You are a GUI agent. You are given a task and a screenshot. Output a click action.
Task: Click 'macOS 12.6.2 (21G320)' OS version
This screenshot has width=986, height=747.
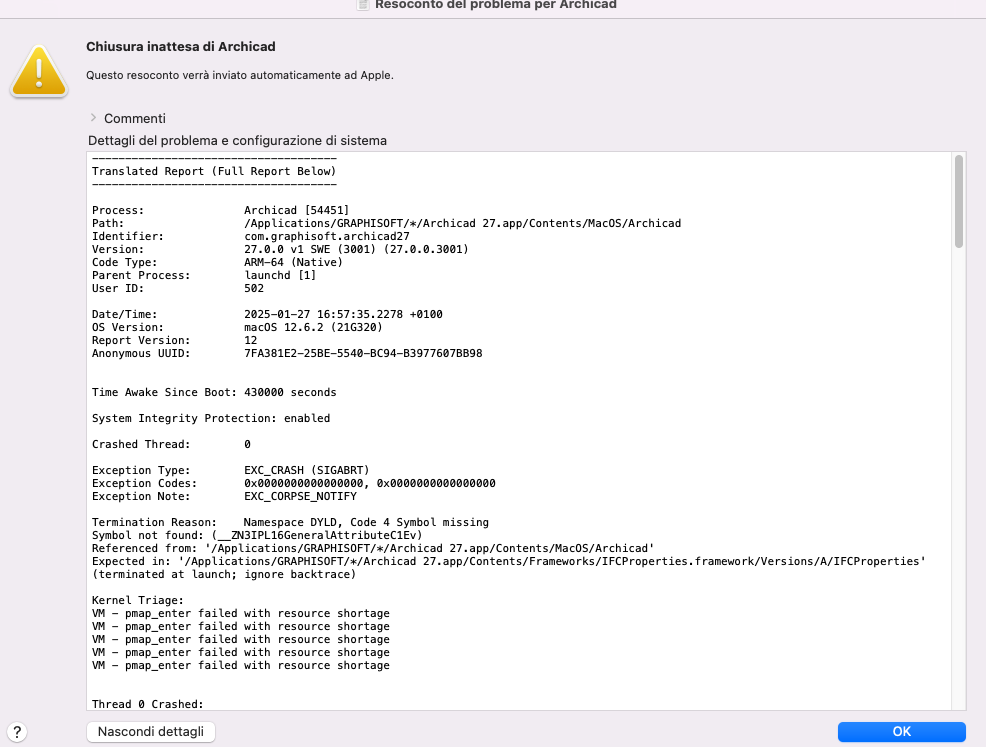coord(313,327)
